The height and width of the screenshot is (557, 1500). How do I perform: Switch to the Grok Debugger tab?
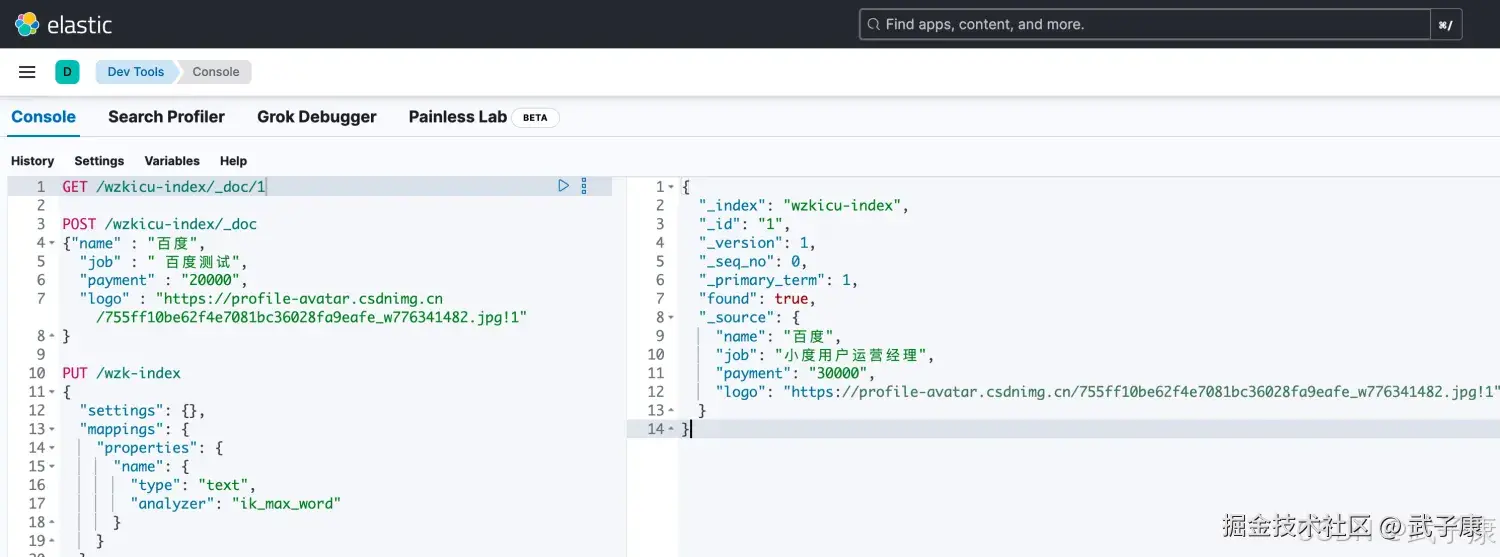tap(316, 117)
